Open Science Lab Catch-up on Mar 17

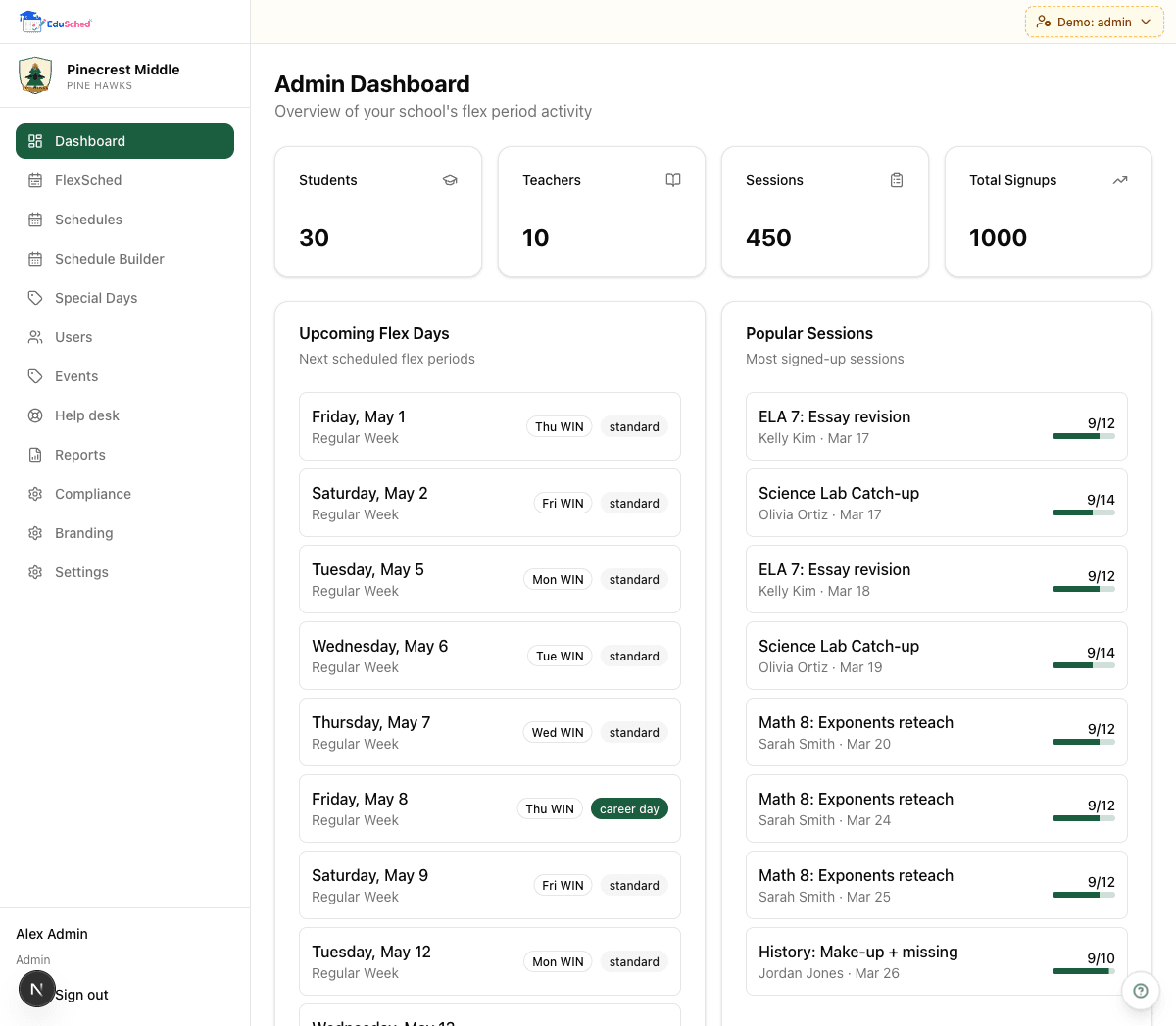[x=937, y=503]
